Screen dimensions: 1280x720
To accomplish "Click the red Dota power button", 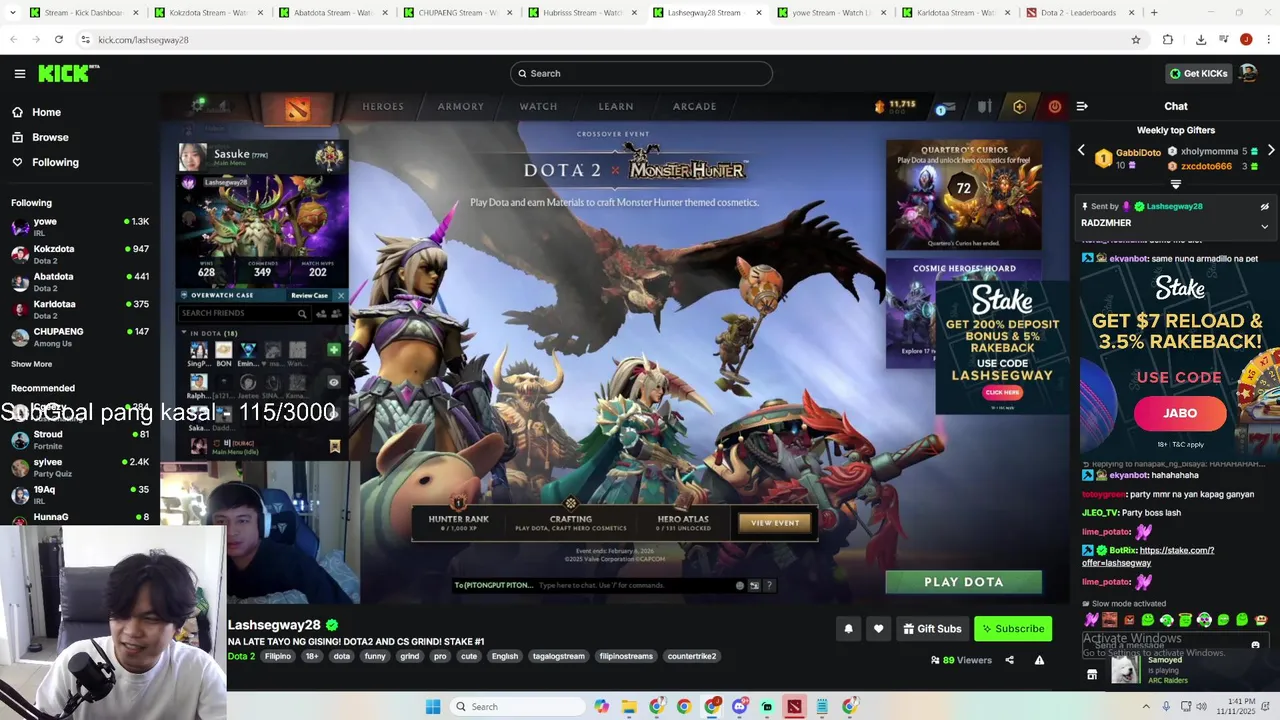I will point(1054,106).
